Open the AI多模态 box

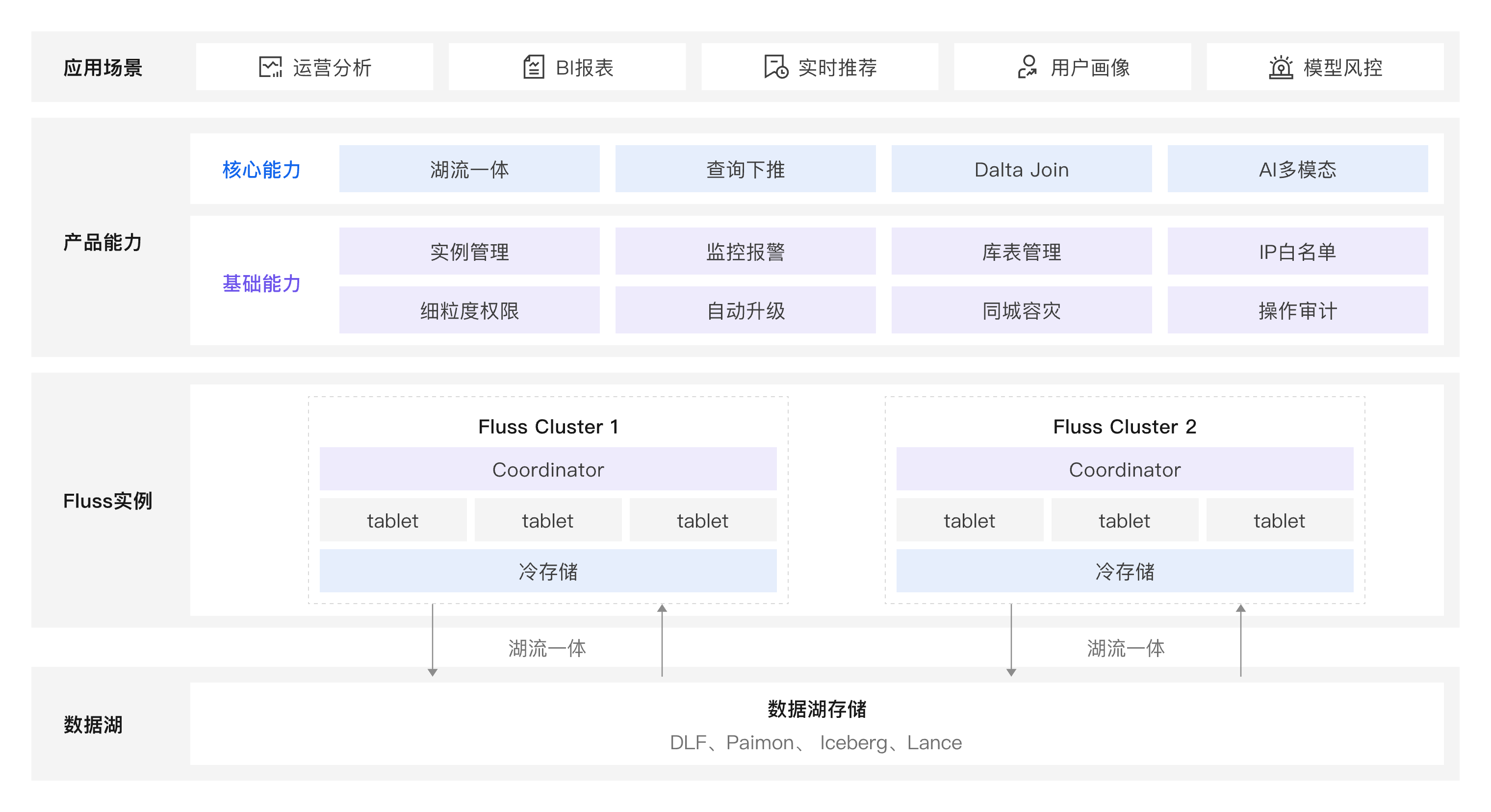(1297, 169)
